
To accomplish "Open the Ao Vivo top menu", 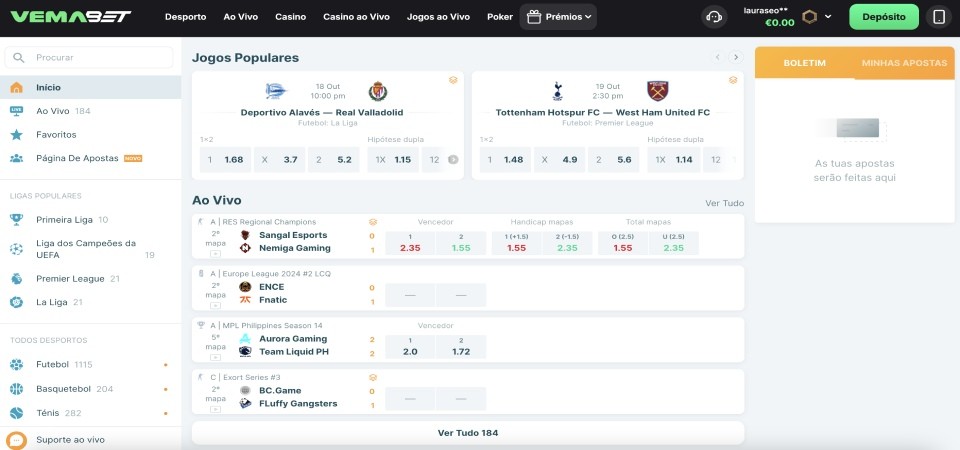I will pyautogui.click(x=241, y=17).
